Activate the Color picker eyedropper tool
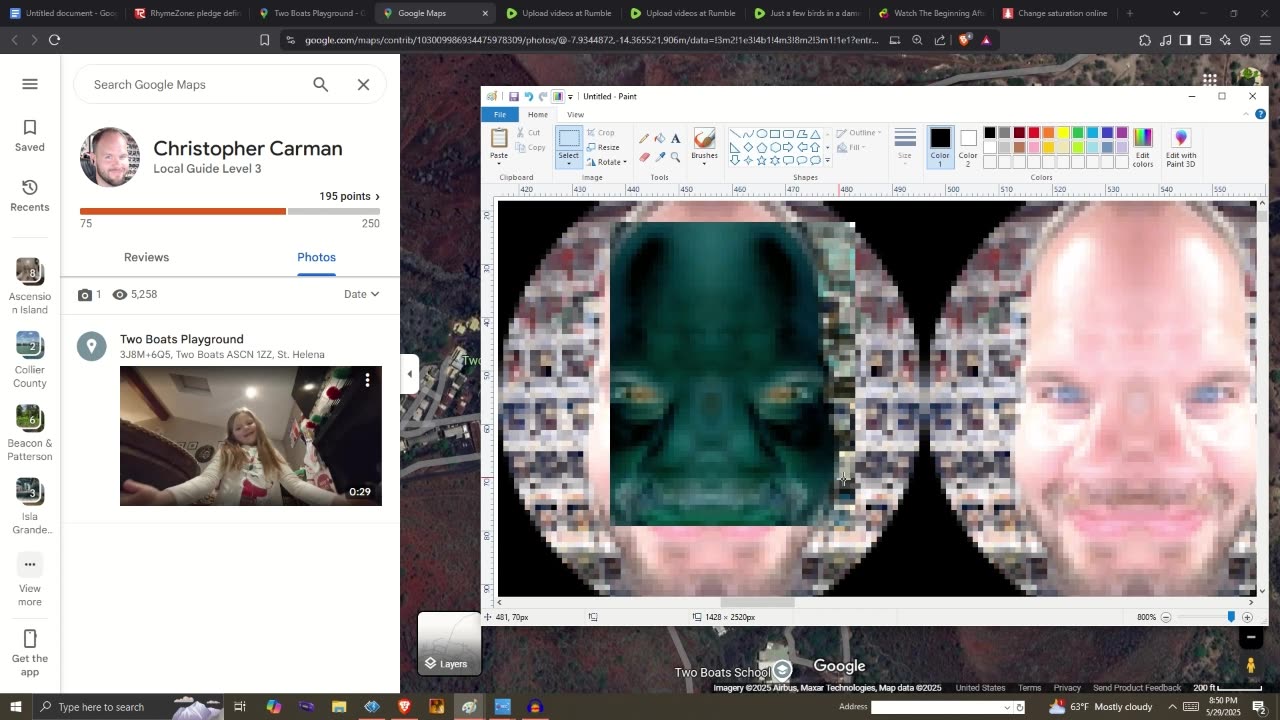 pos(660,157)
